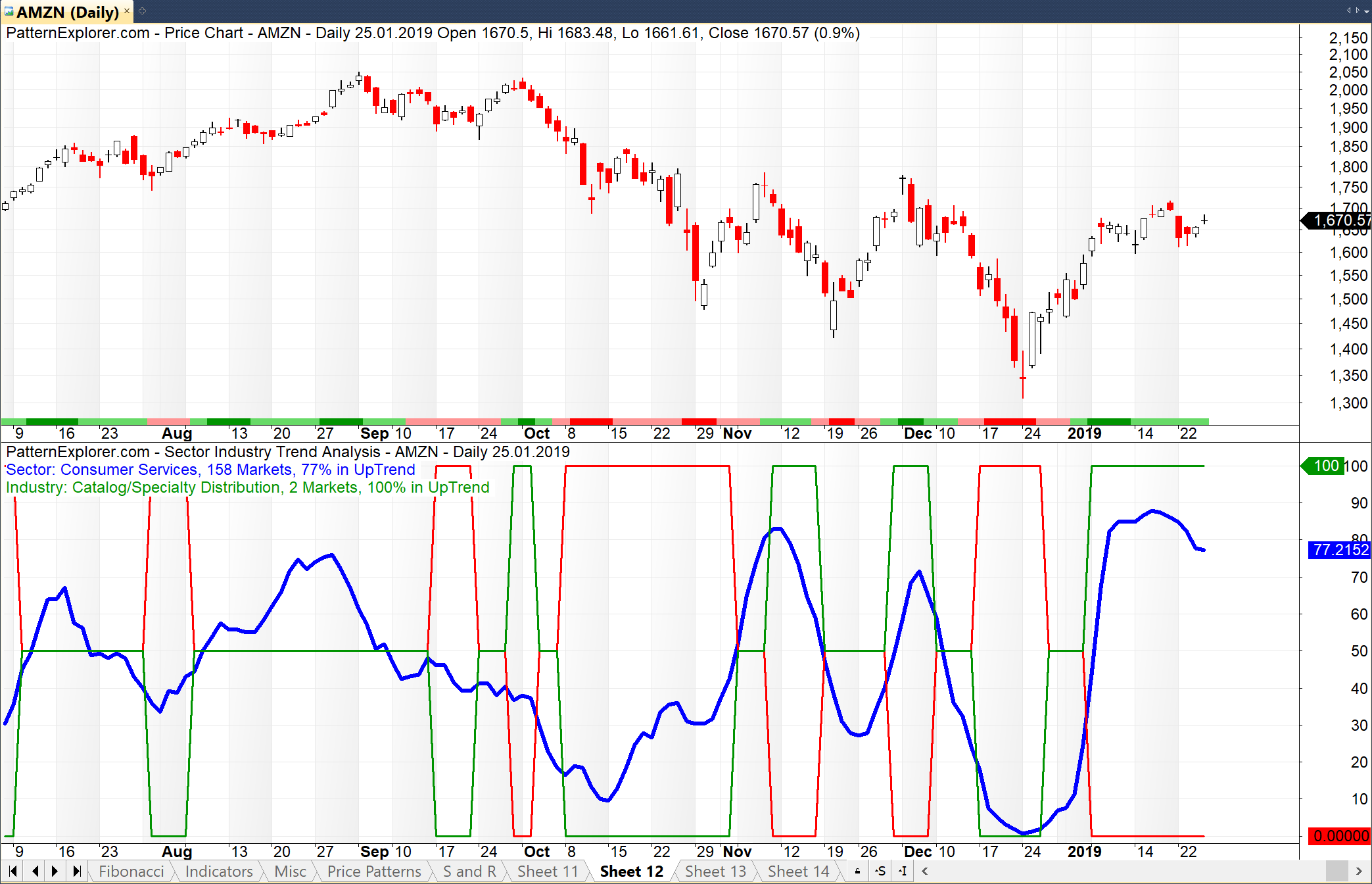Click the 1,670.57 last price label

click(1338, 221)
